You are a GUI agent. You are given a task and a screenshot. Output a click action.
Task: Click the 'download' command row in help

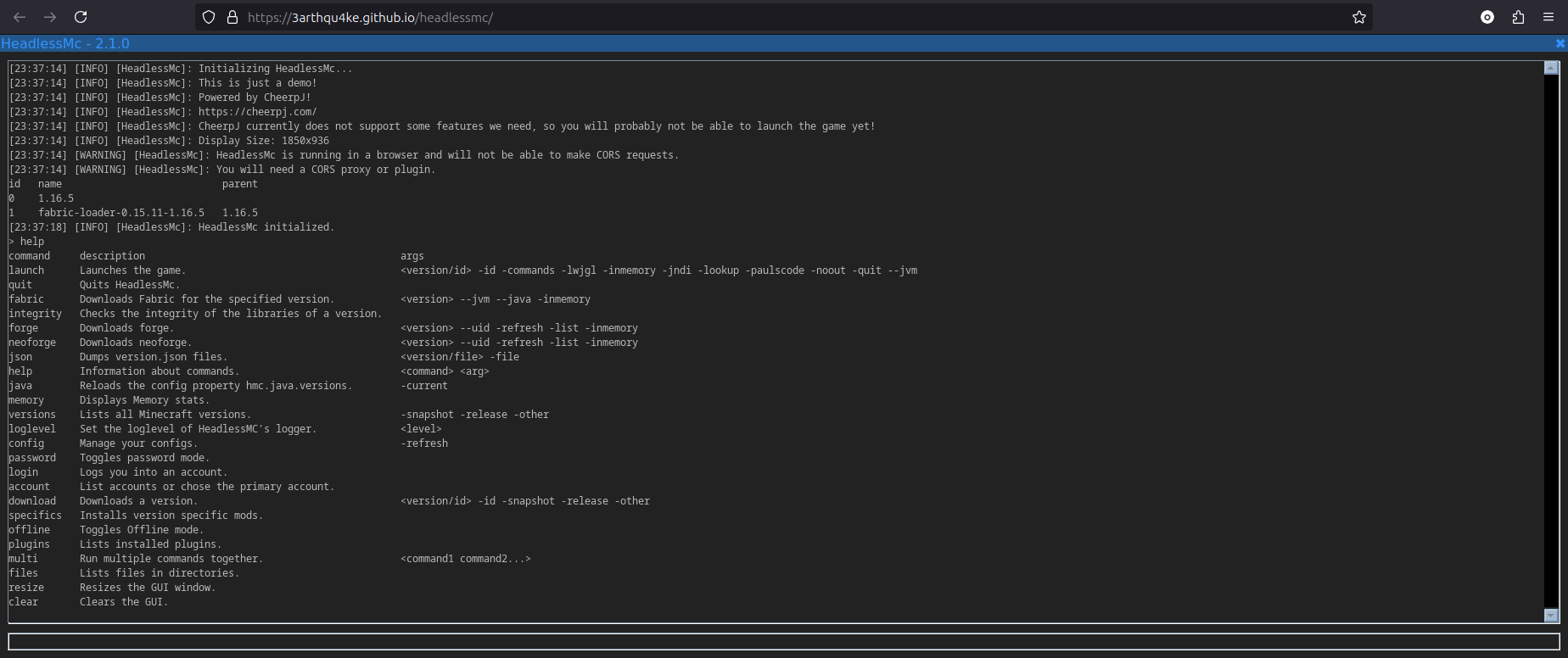click(x=32, y=501)
